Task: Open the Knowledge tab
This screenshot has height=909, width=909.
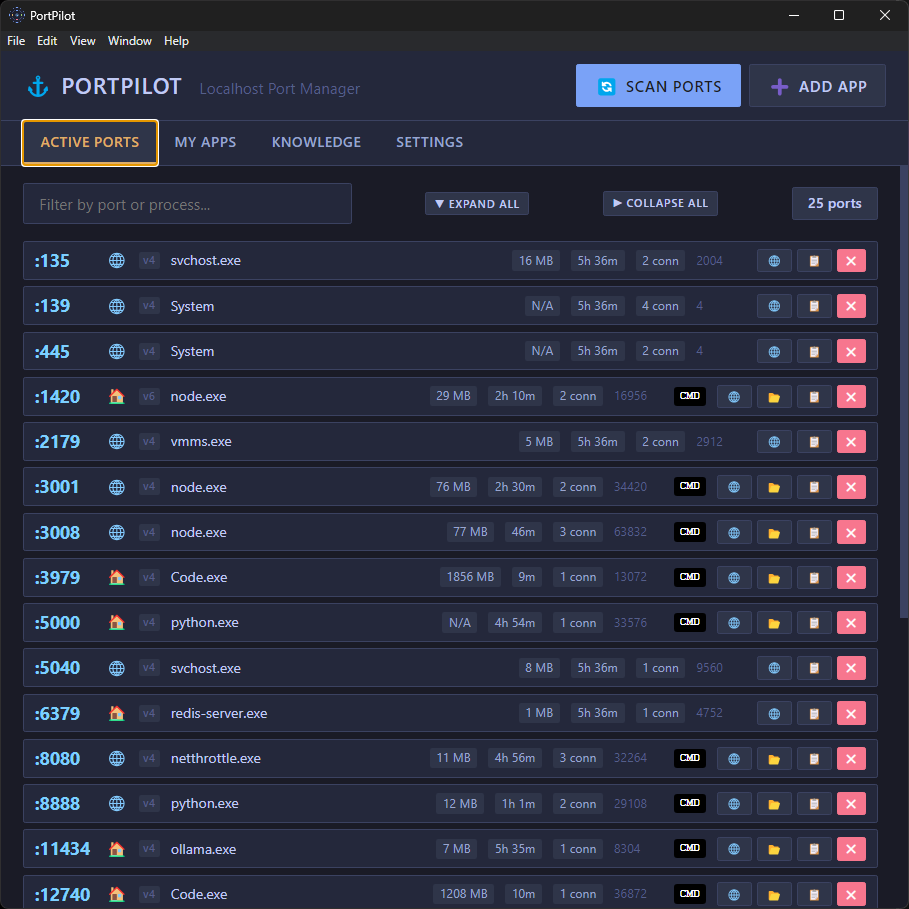Action: [316, 142]
